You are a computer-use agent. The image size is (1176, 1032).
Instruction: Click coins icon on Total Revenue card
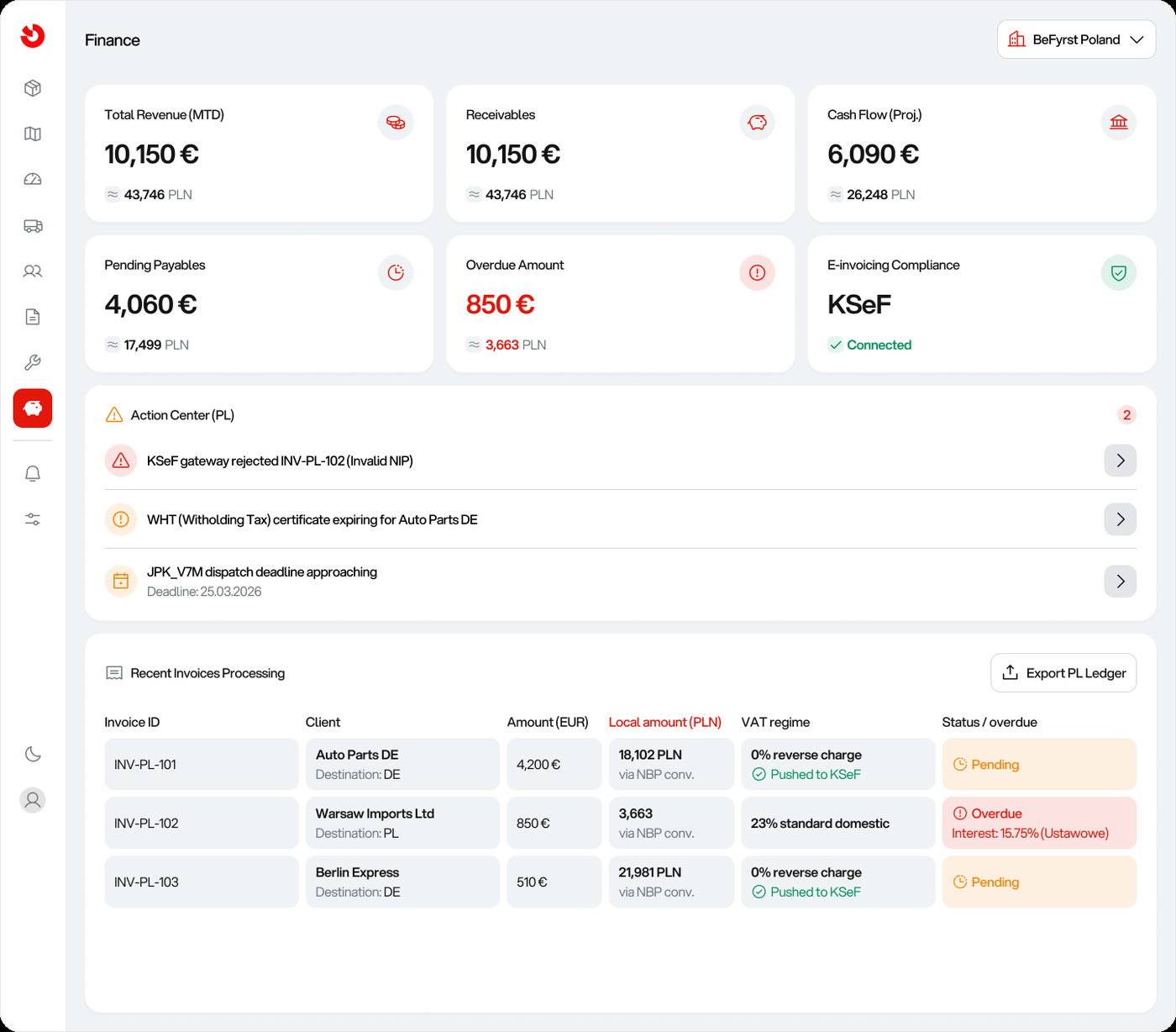pos(396,123)
